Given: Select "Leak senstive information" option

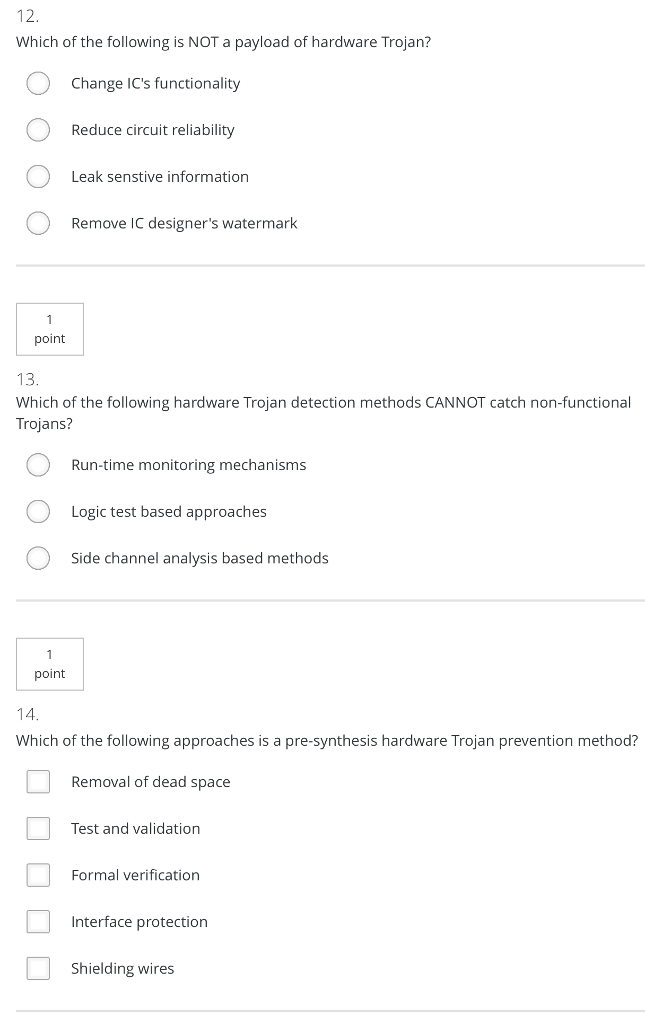Looking at the screenshot, I should [x=38, y=176].
